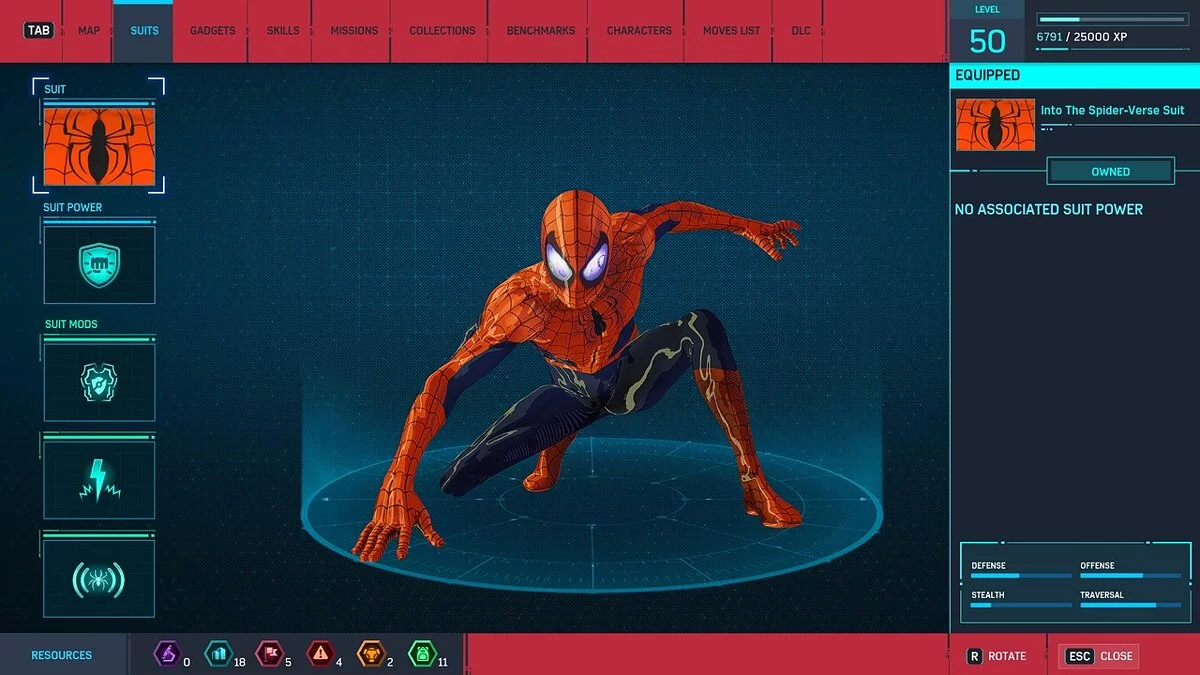Select the Into The Spider-Verse Suit entry
This screenshot has width=1200, height=675.
(x=1112, y=110)
